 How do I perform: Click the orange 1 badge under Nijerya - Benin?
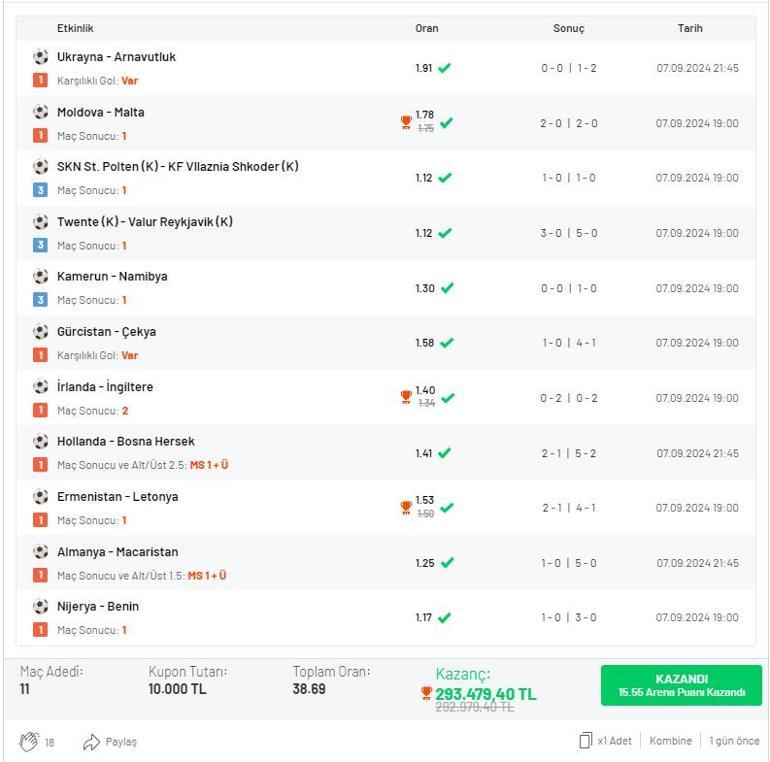tap(40, 630)
